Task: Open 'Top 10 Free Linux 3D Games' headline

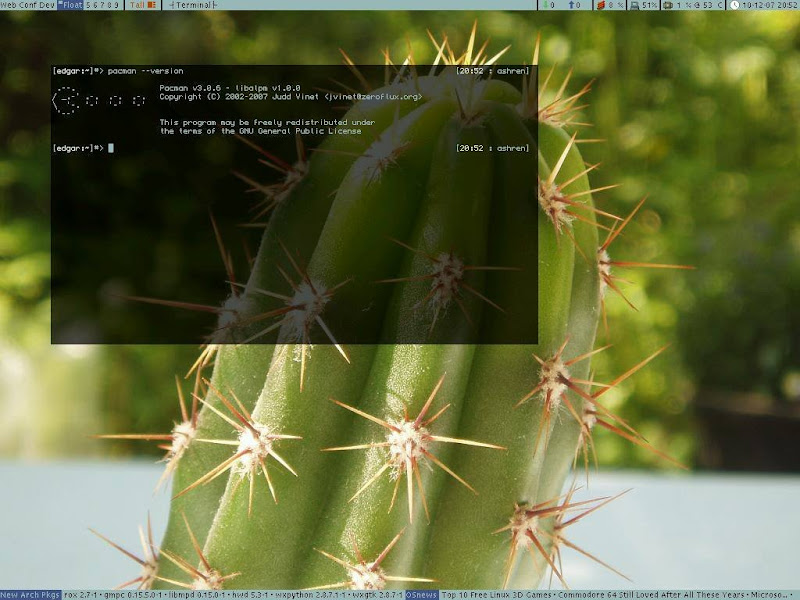Action: 496,595
